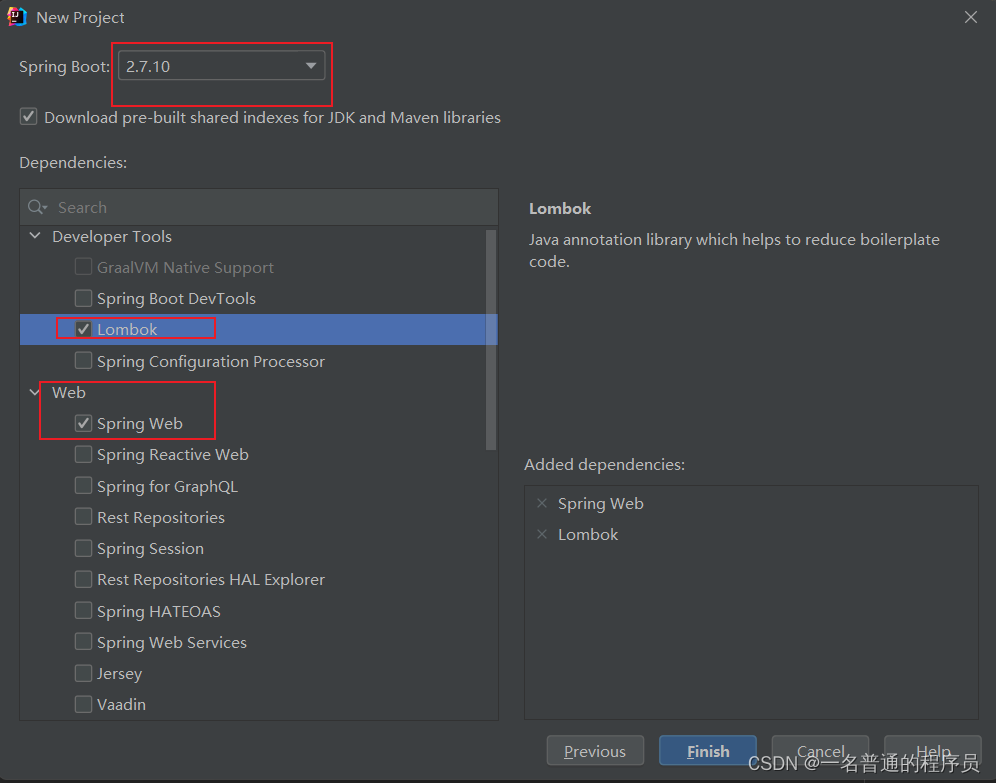Collapse the Developer Tools group
Screen dimensions: 996x783
click(36, 236)
